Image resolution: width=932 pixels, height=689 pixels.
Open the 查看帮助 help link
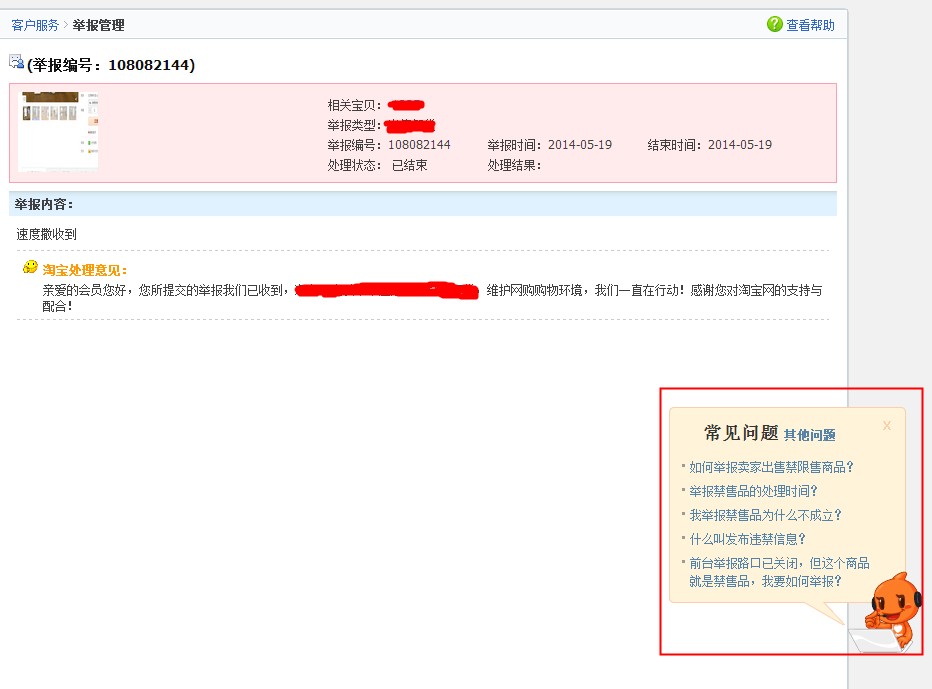(x=810, y=25)
